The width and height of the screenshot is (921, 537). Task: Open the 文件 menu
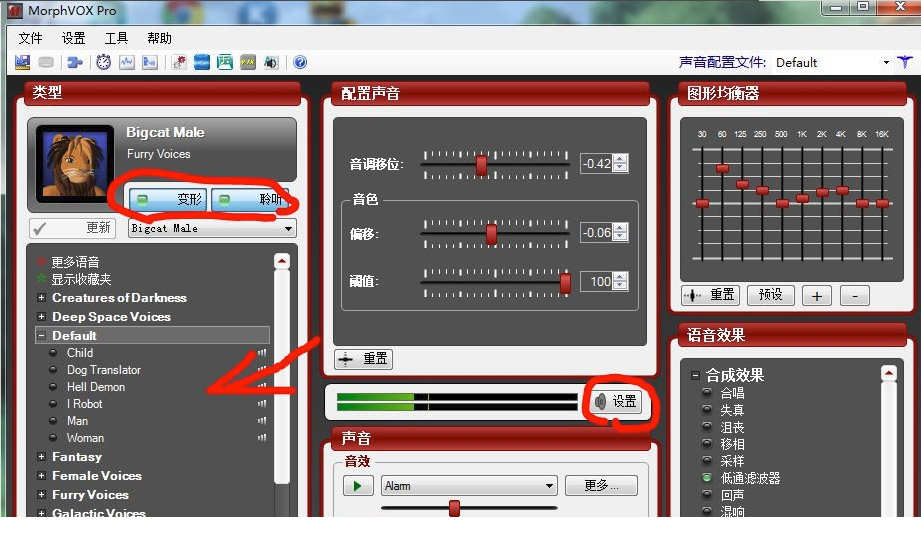[x=30, y=38]
